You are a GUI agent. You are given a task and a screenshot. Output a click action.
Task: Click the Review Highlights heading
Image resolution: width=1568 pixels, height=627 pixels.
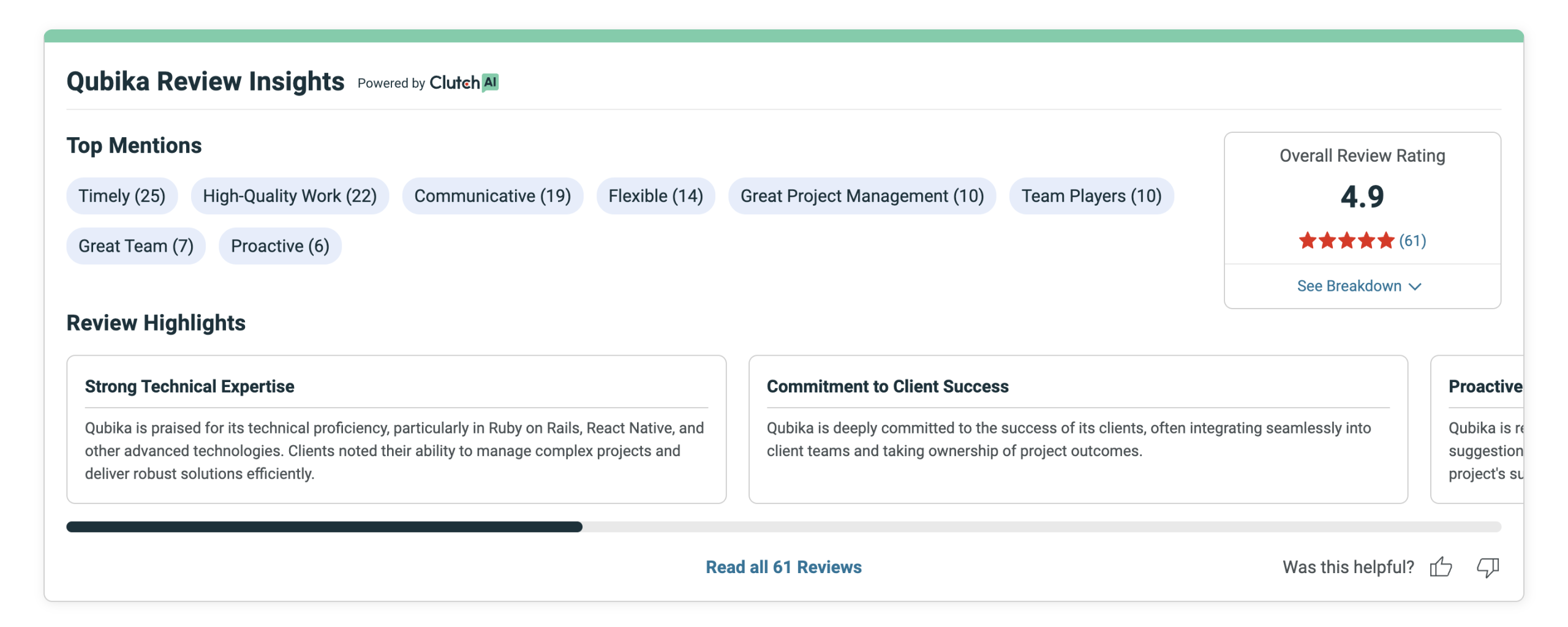click(x=156, y=323)
